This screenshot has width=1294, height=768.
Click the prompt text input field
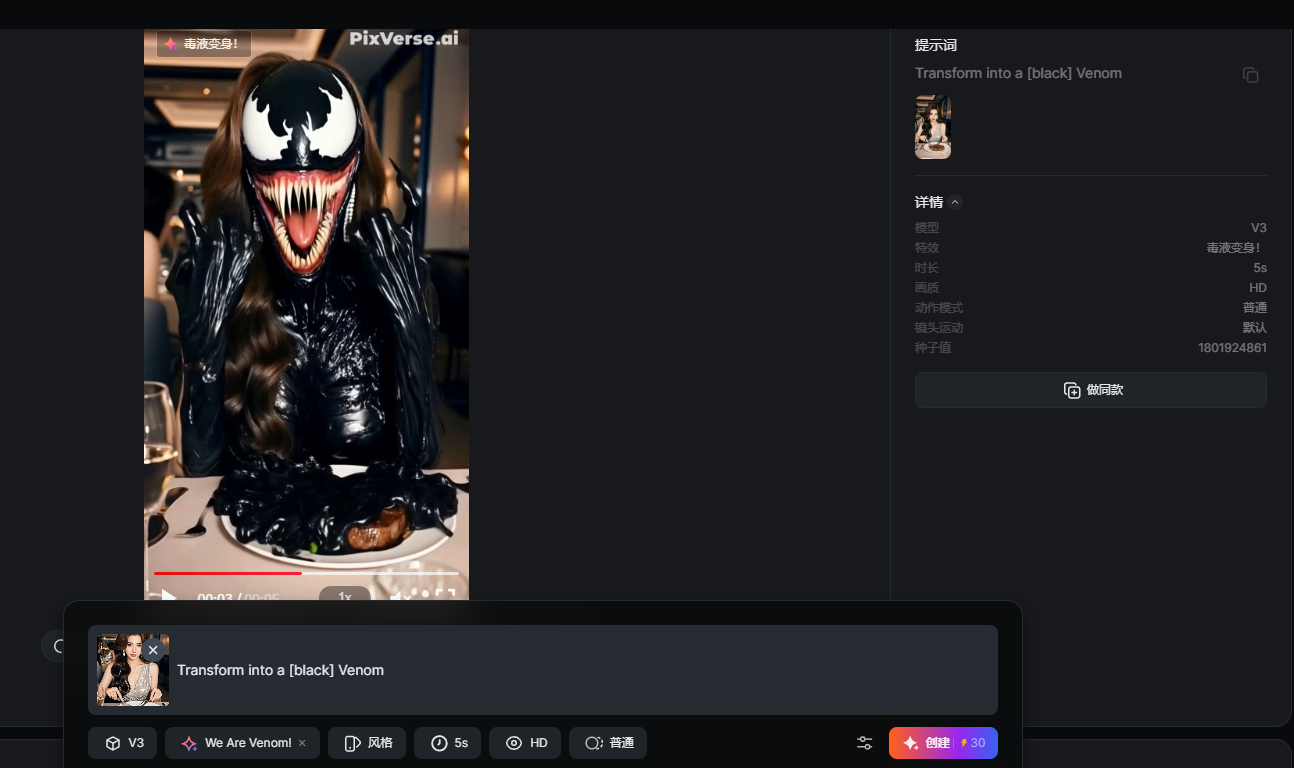click(580, 670)
